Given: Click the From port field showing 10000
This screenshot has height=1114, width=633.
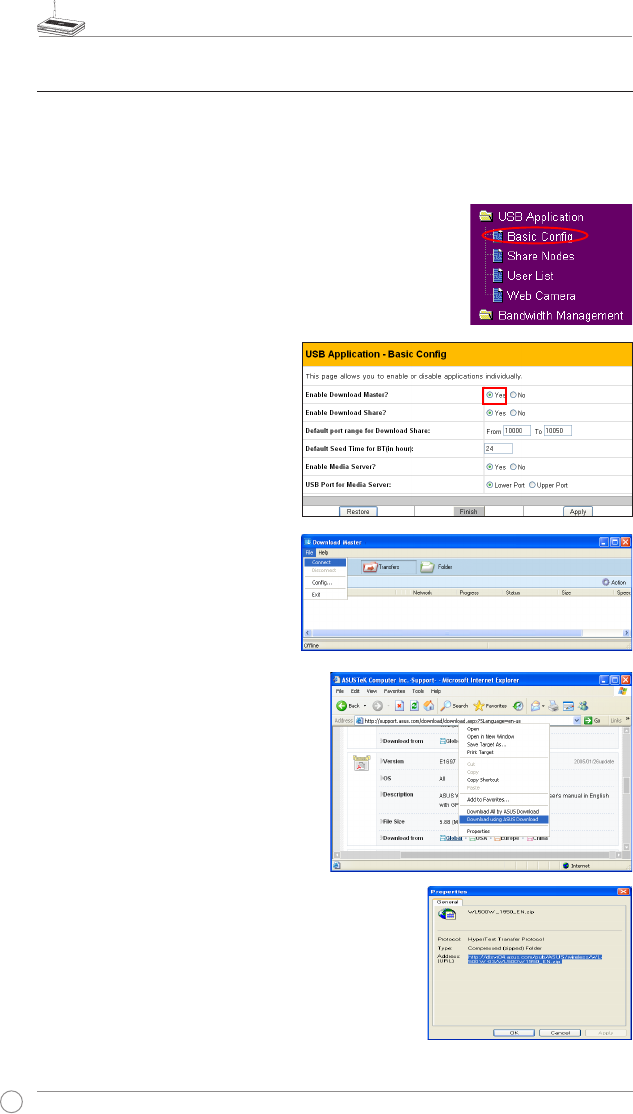Looking at the screenshot, I should [x=517, y=431].
